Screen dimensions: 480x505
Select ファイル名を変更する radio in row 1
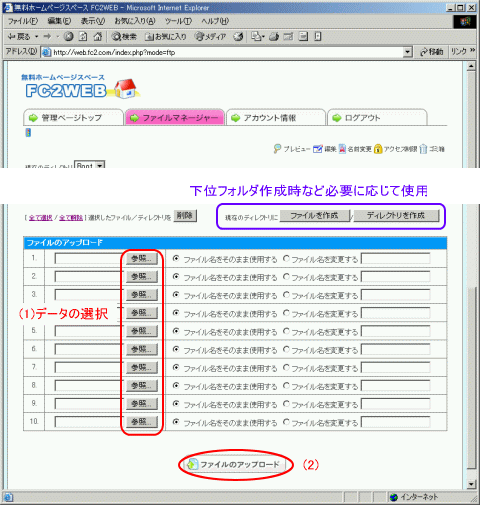286,258
